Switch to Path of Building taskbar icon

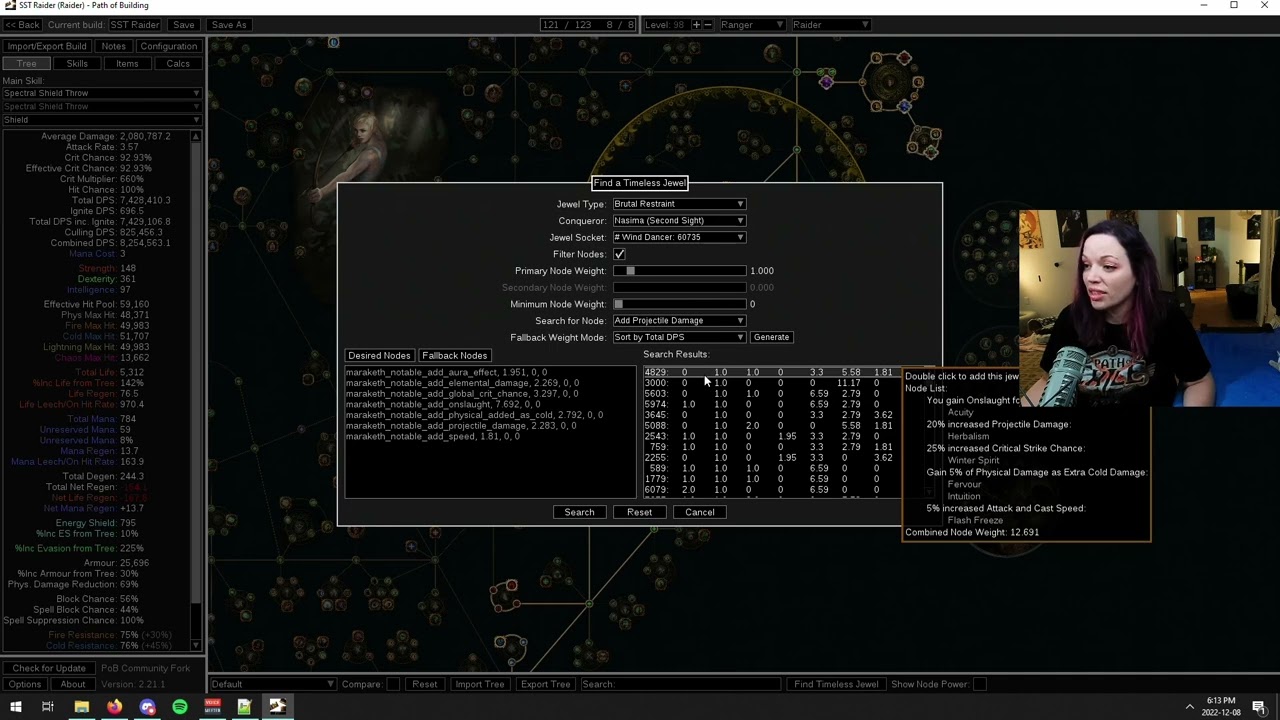(277, 707)
